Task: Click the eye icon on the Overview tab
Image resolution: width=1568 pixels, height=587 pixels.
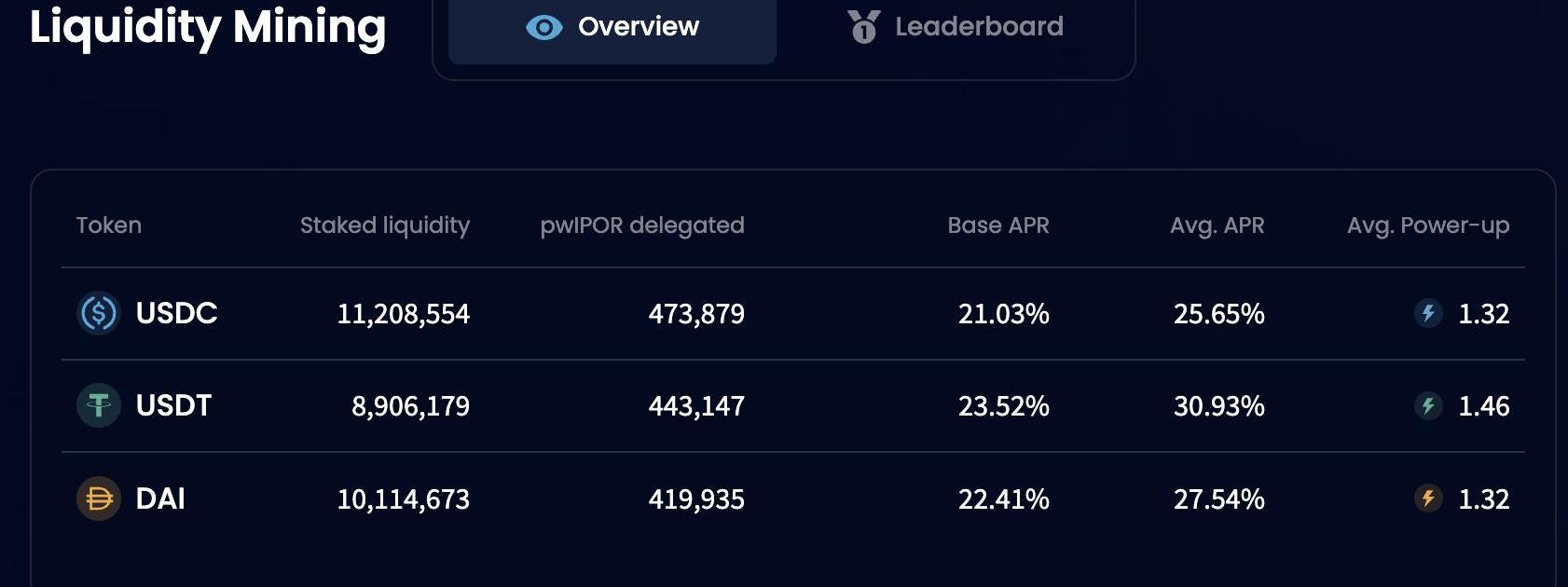Action: coord(543,27)
